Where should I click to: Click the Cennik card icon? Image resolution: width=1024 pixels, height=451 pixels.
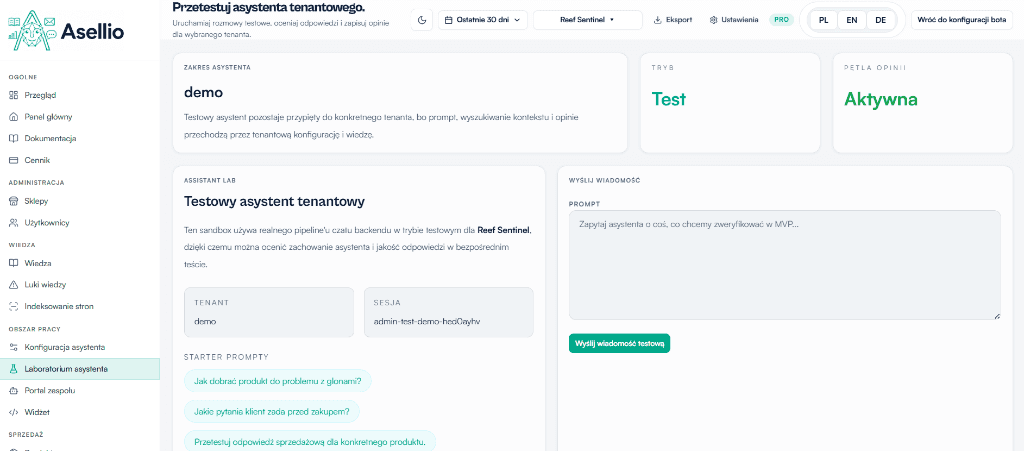tap(13, 160)
